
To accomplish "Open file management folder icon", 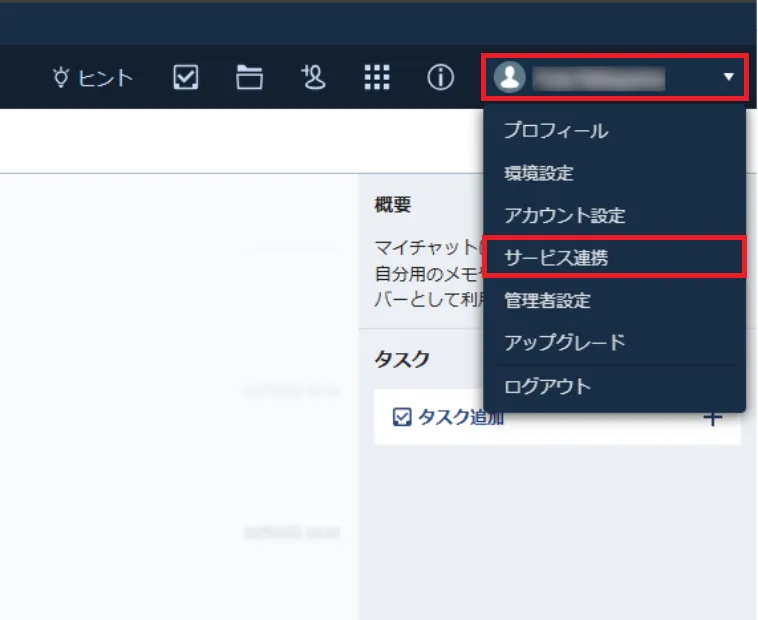I will click(x=249, y=78).
